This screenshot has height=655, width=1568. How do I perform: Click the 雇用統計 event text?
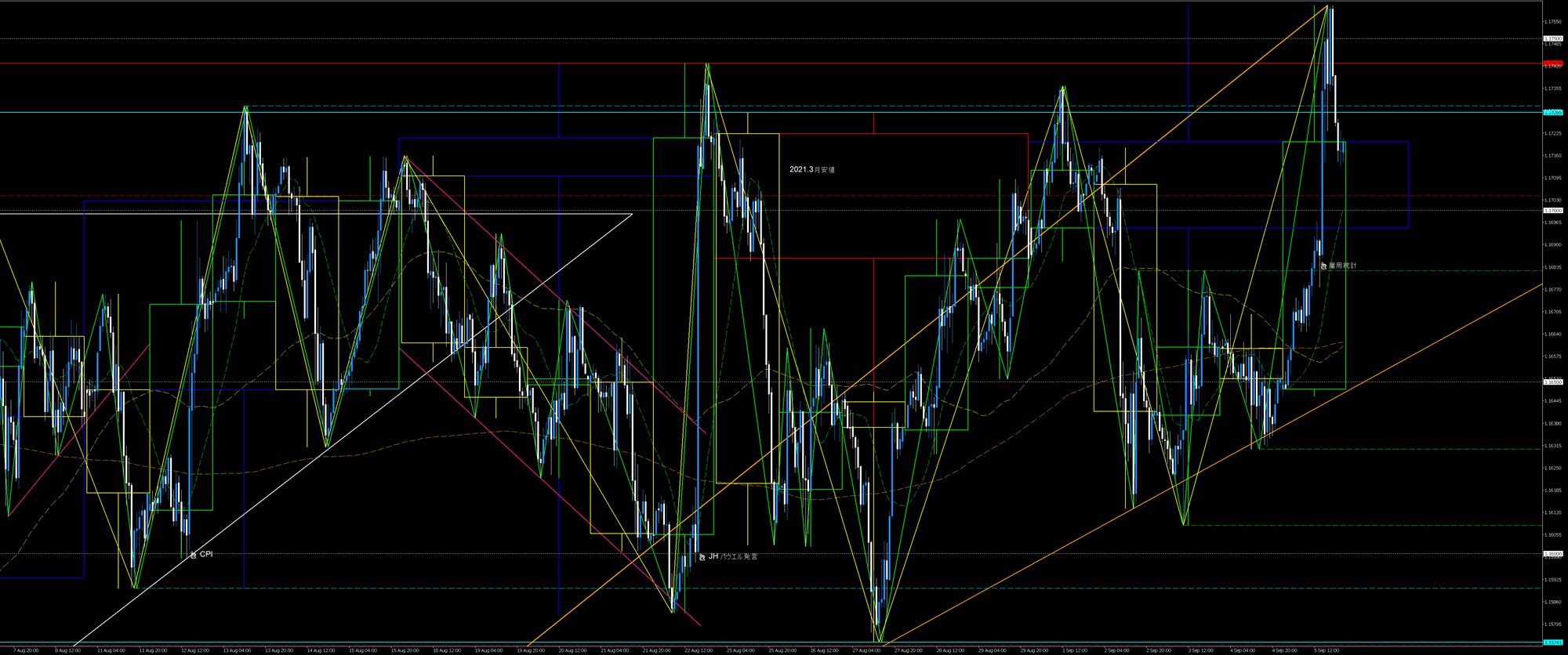tap(1342, 266)
